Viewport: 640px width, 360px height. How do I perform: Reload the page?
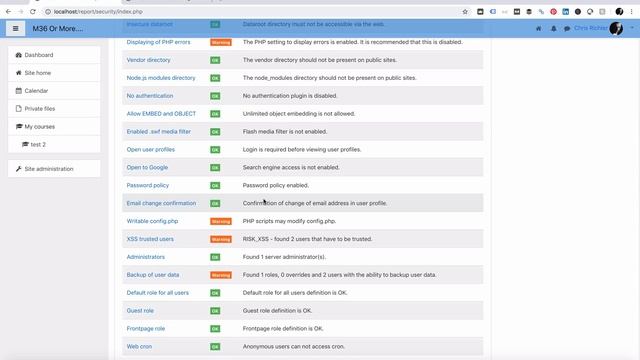pyautogui.click(x=33, y=12)
